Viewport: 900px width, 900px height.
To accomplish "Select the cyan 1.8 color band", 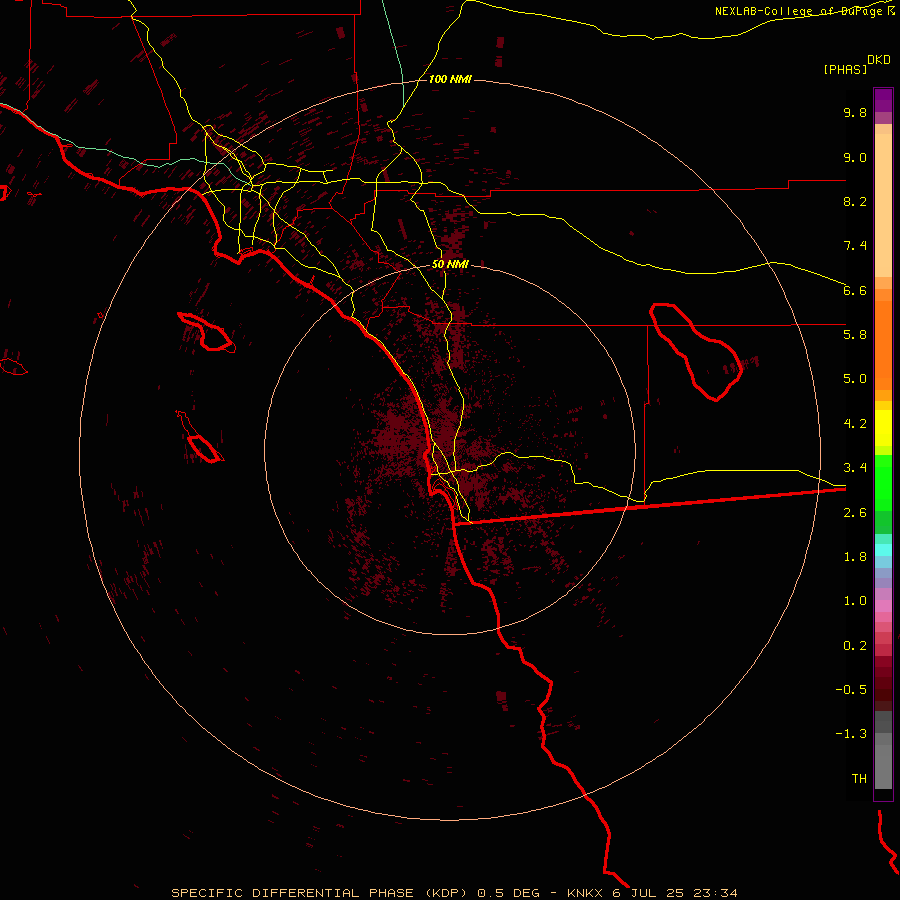I will 883,549.
